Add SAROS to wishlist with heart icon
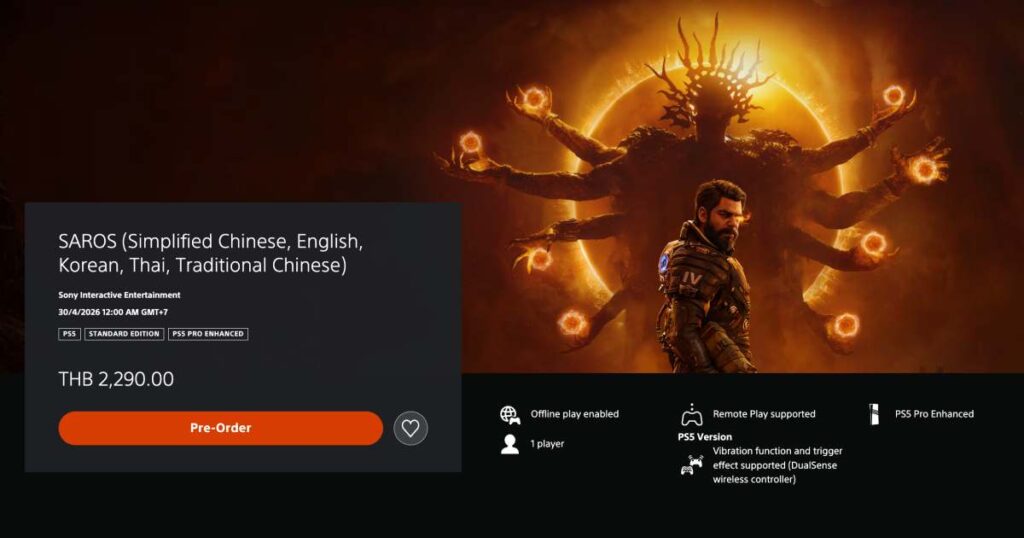The image size is (1024, 538). tap(411, 428)
